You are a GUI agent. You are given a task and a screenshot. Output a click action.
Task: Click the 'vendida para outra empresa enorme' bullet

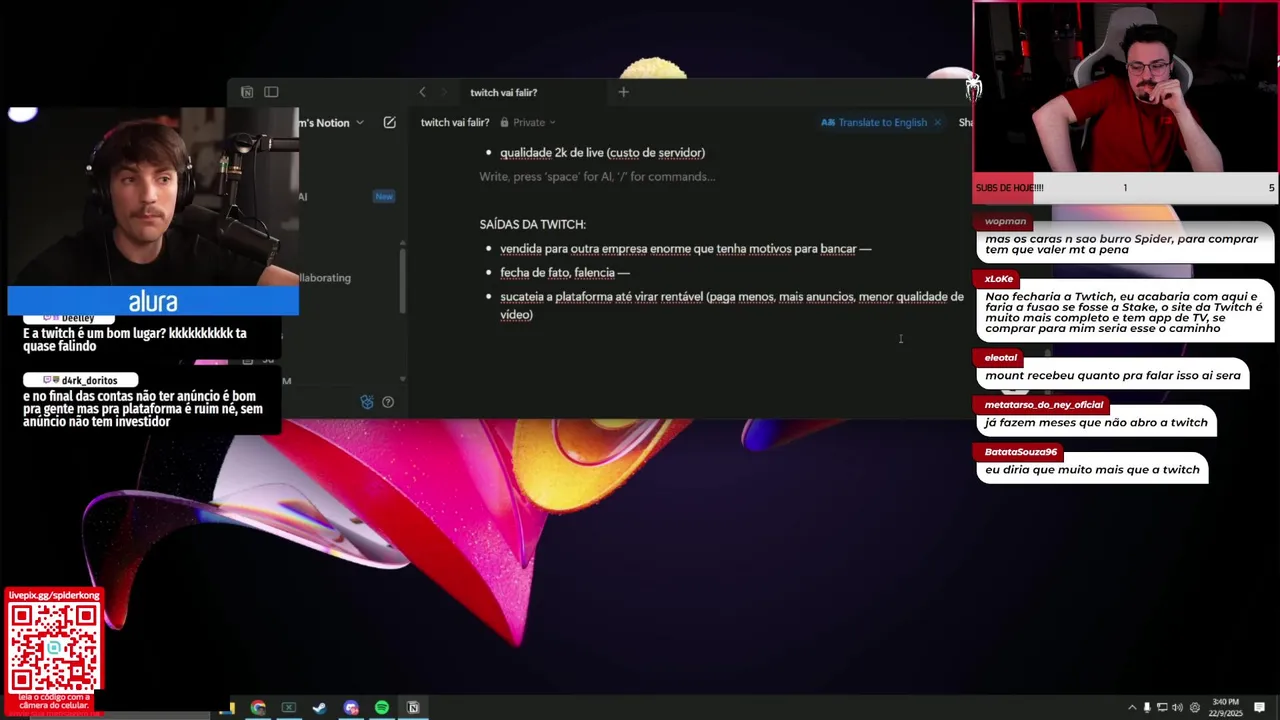[685, 248]
